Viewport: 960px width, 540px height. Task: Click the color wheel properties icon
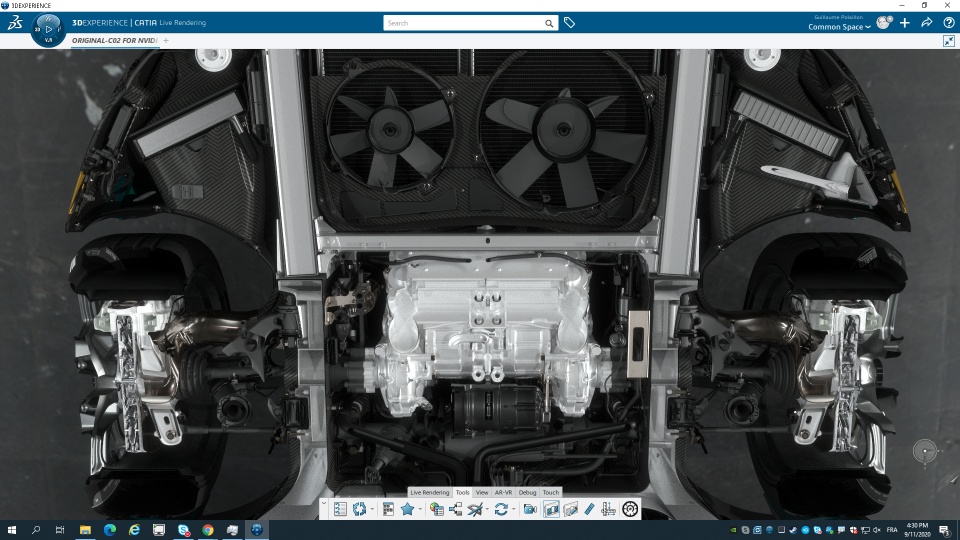pyautogui.click(x=436, y=509)
